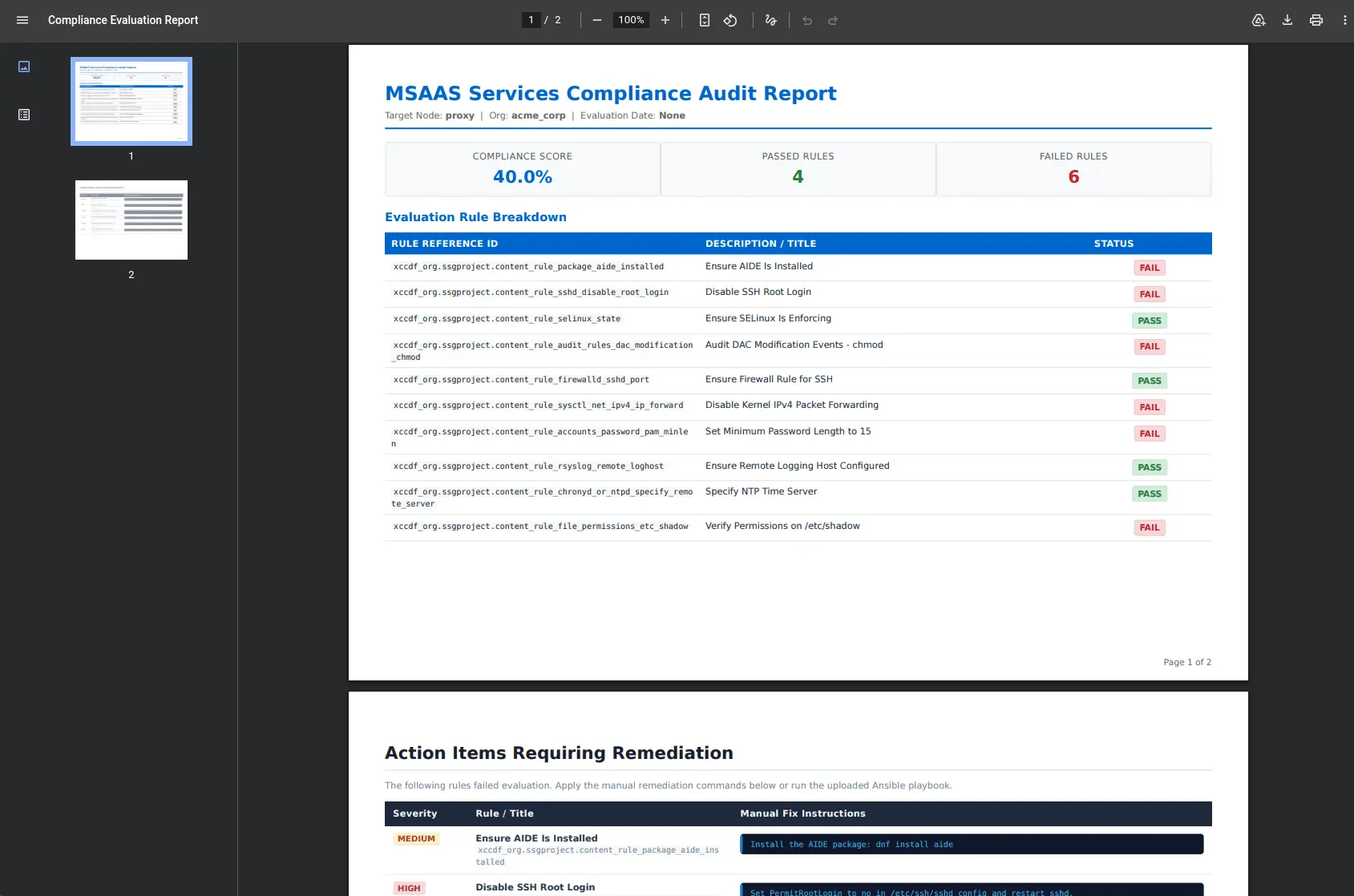Click FAIL badge for Disable SSH Root Login
Screen dimensions: 1354x896
coord(1150,294)
